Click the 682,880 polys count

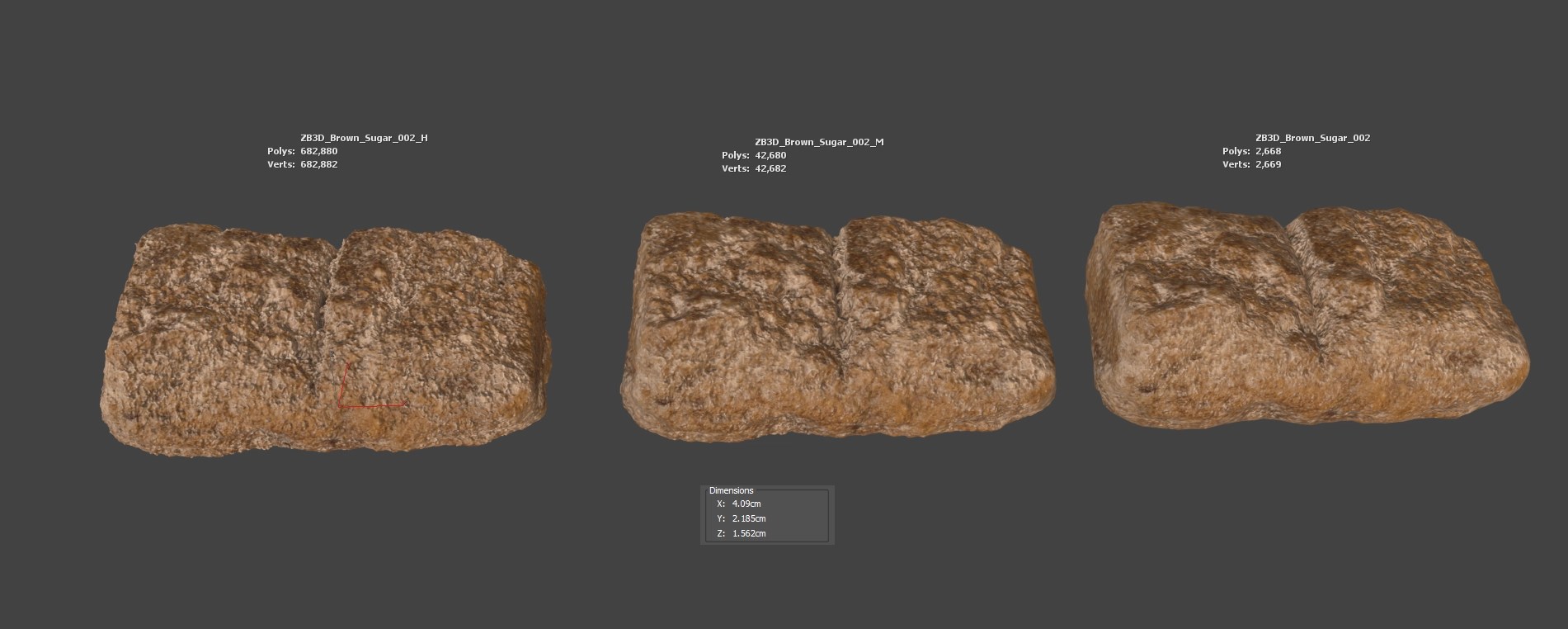click(319, 151)
